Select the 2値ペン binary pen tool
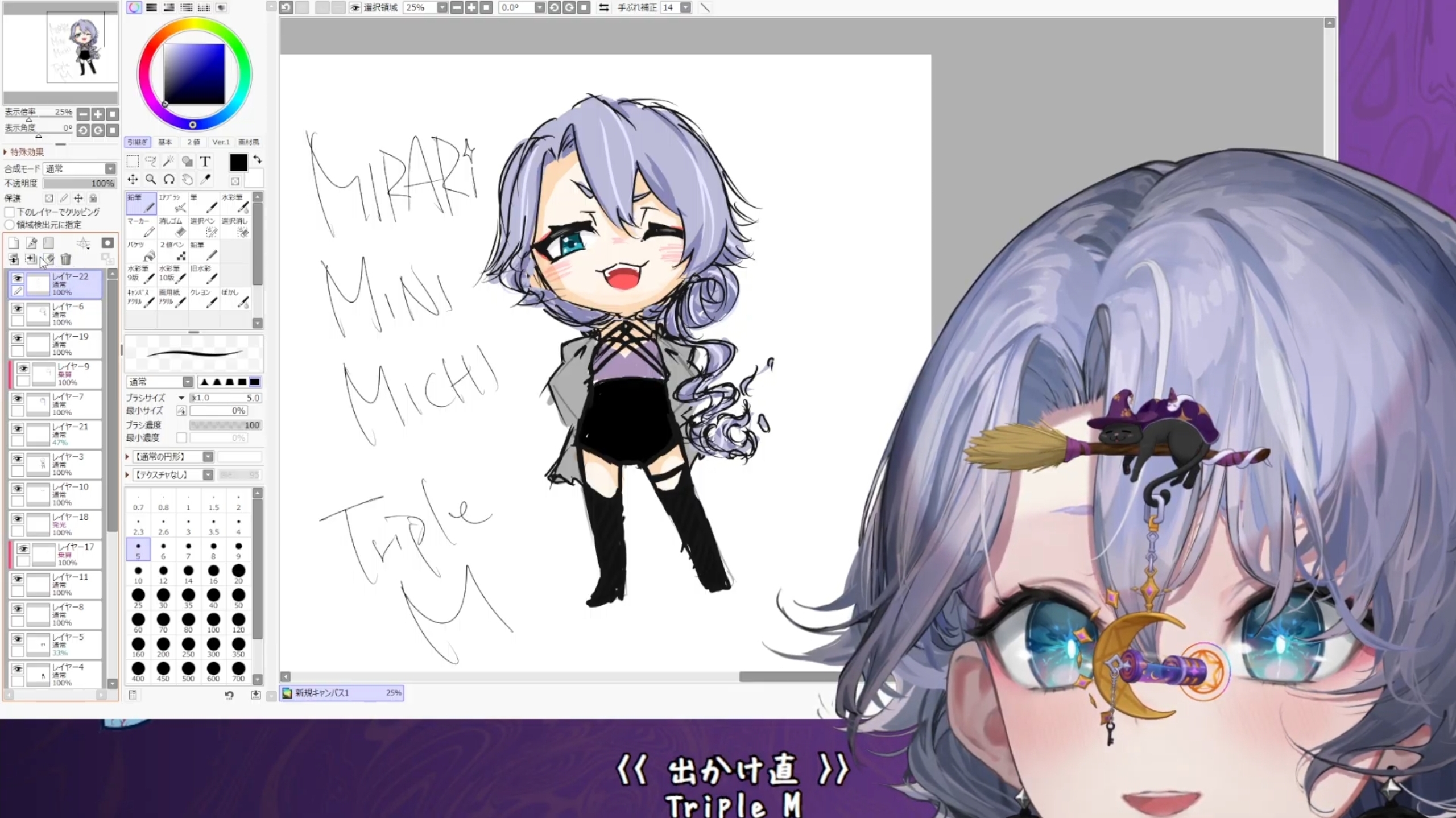 [173, 251]
